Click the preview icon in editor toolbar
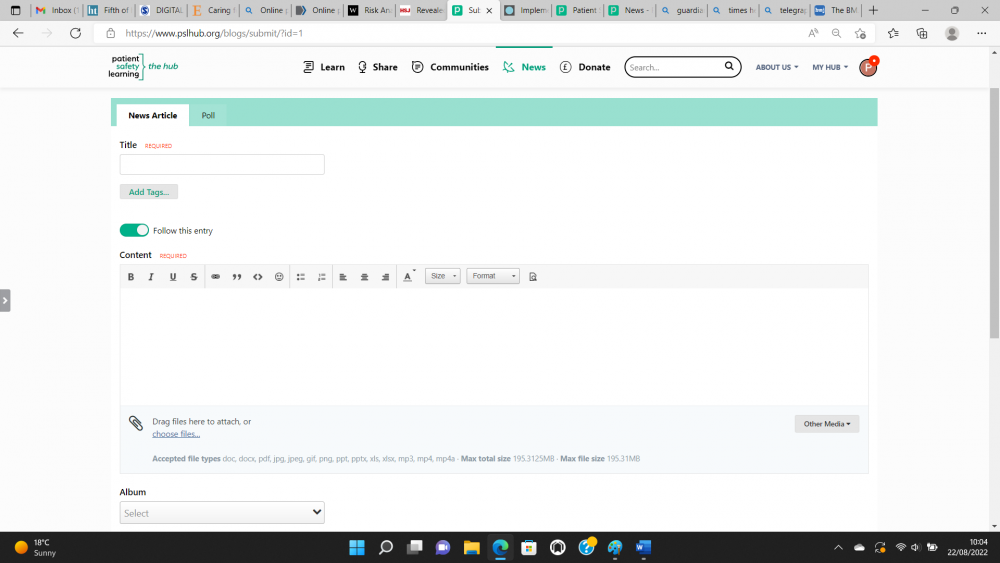This screenshot has width=1000, height=563. tap(533, 277)
